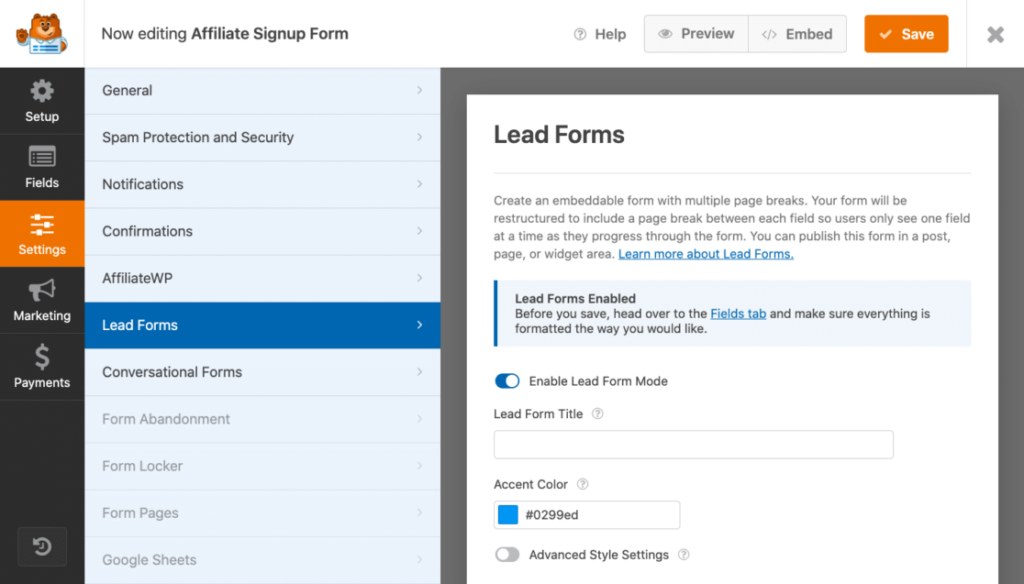
Task: Expand the Notifications settings section
Action: pyautogui.click(x=263, y=184)
